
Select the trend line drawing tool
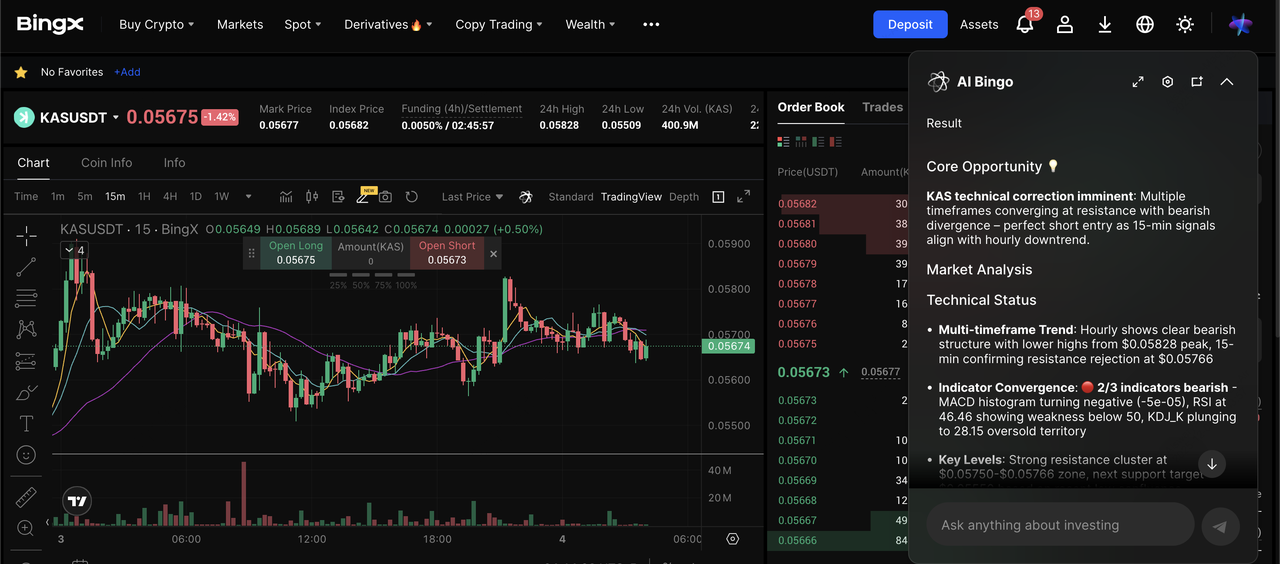pos(26,267)
